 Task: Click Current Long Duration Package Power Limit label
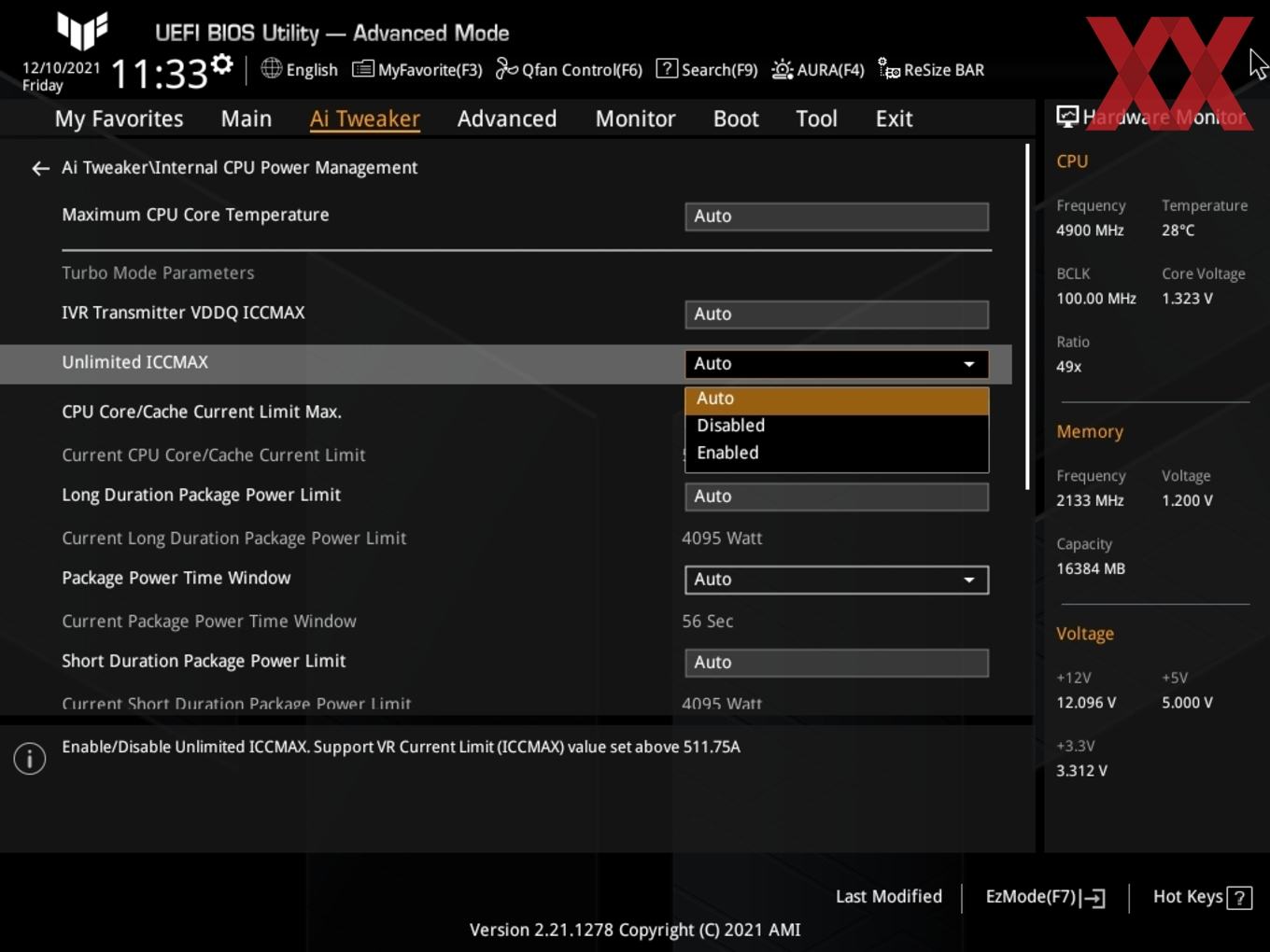click(x=233, y=539)
